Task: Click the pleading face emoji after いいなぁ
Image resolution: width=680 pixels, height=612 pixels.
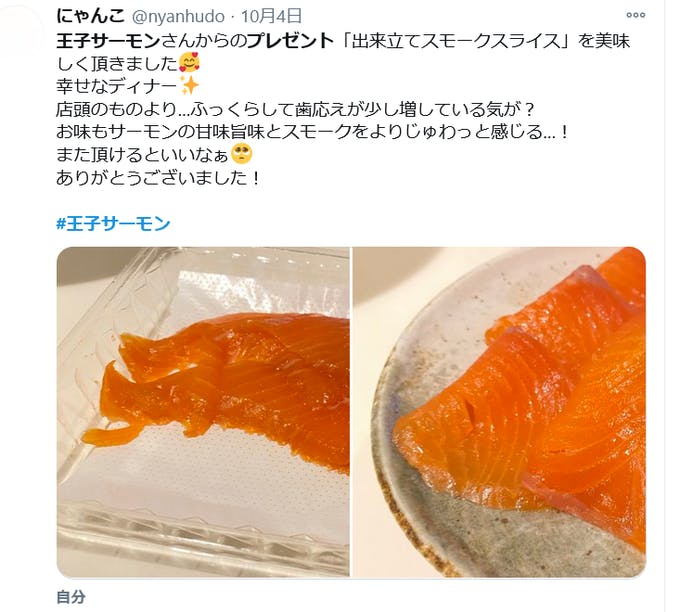Action: coord(241,154)
